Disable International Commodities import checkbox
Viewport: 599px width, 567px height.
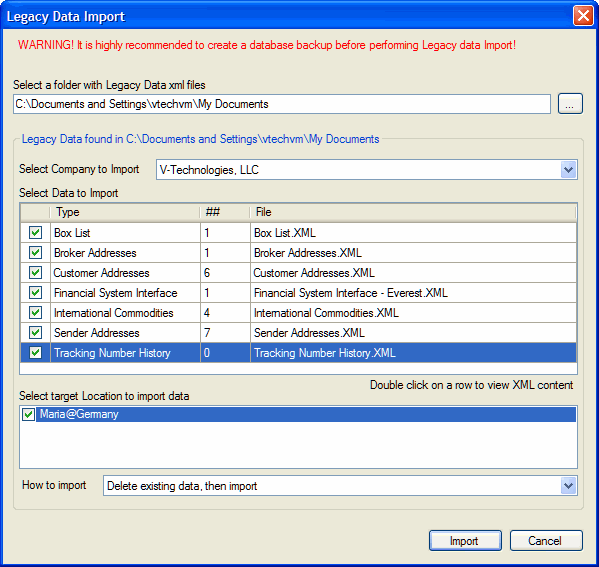click(36, 313)
